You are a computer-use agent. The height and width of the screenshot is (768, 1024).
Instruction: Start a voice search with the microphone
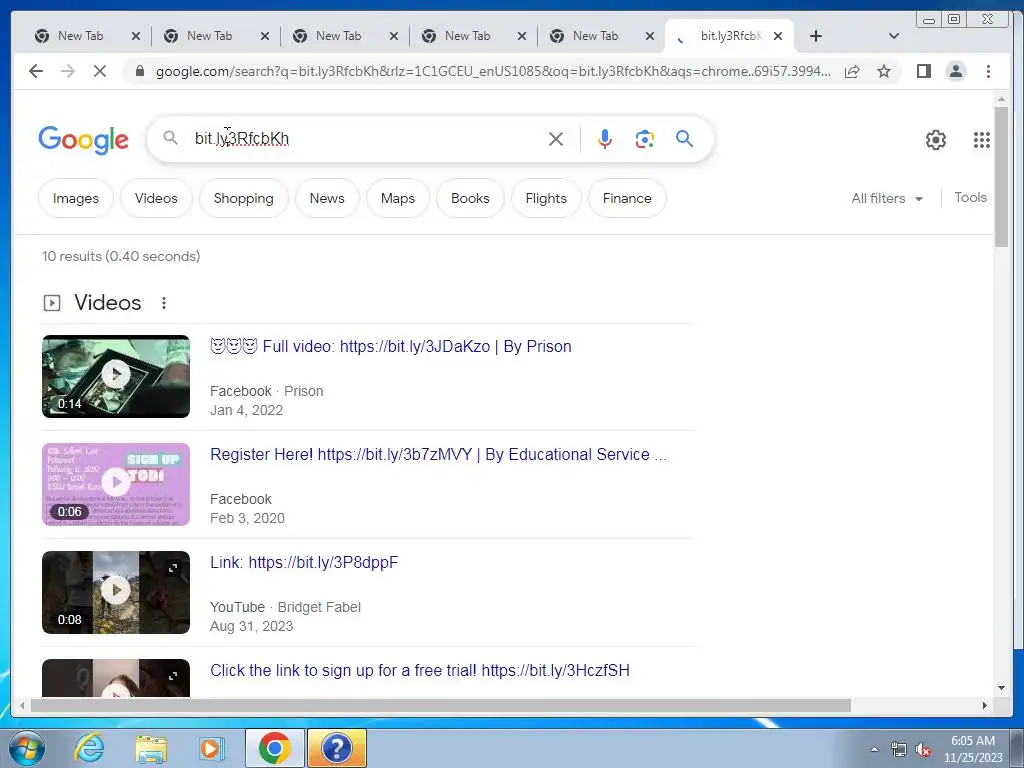605,138
